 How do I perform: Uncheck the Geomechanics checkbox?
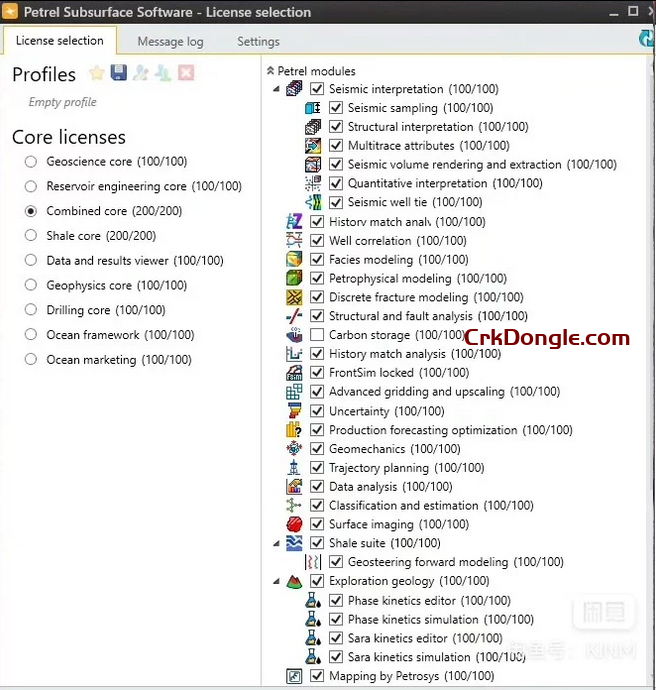317,449
